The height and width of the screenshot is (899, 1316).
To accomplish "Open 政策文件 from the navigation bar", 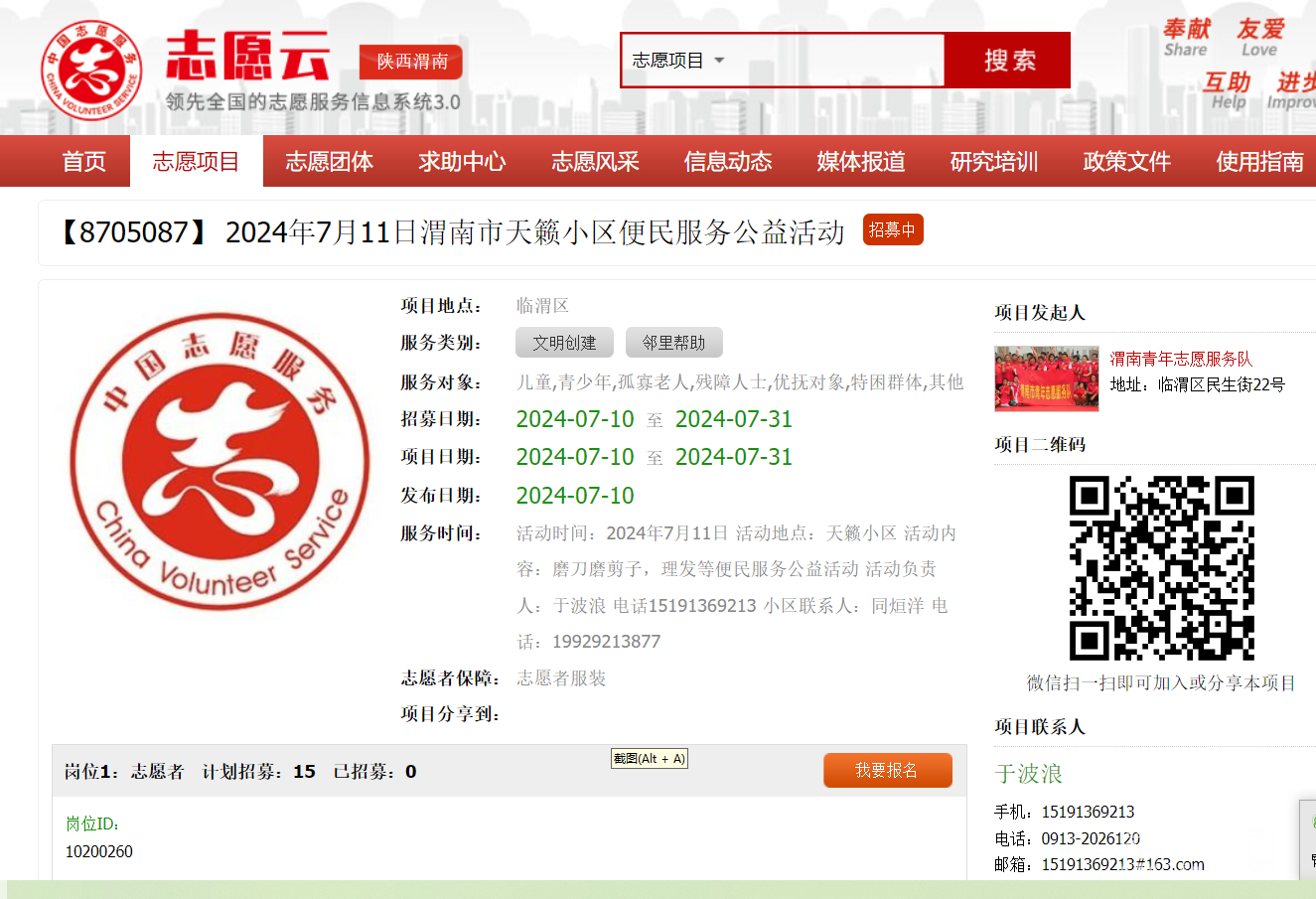I will pyautogui.click(x=1127, y=162).
